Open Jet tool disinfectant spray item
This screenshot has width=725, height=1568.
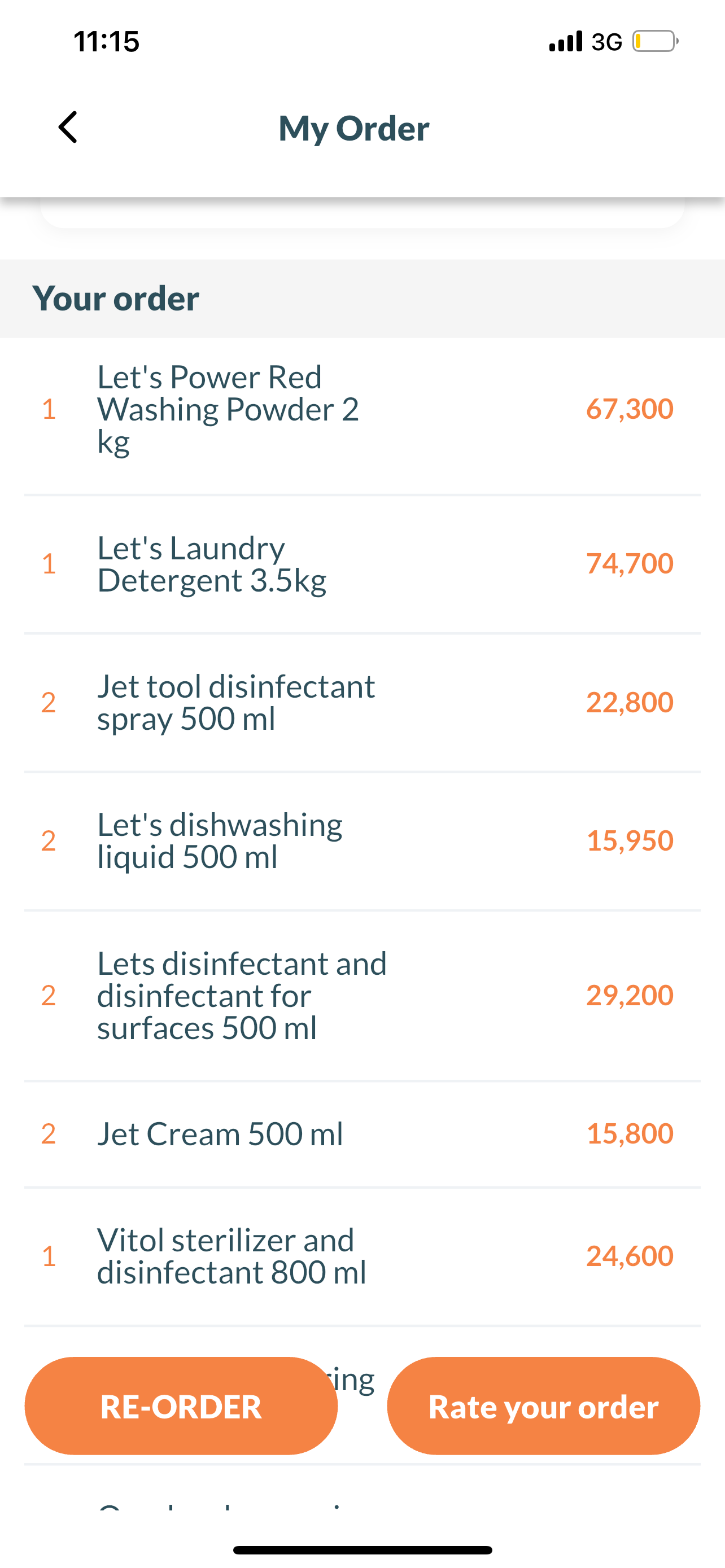coord(235,702)
